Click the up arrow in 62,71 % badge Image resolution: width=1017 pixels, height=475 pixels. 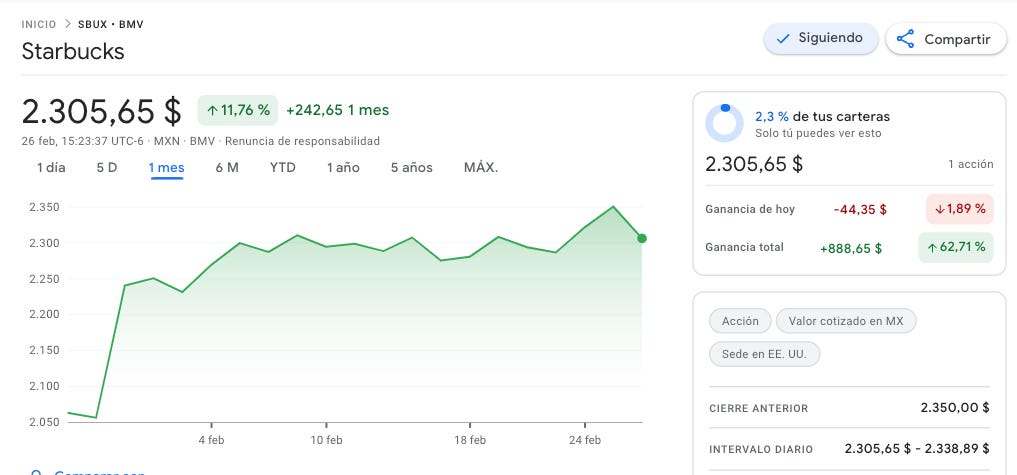coord(932,247)
